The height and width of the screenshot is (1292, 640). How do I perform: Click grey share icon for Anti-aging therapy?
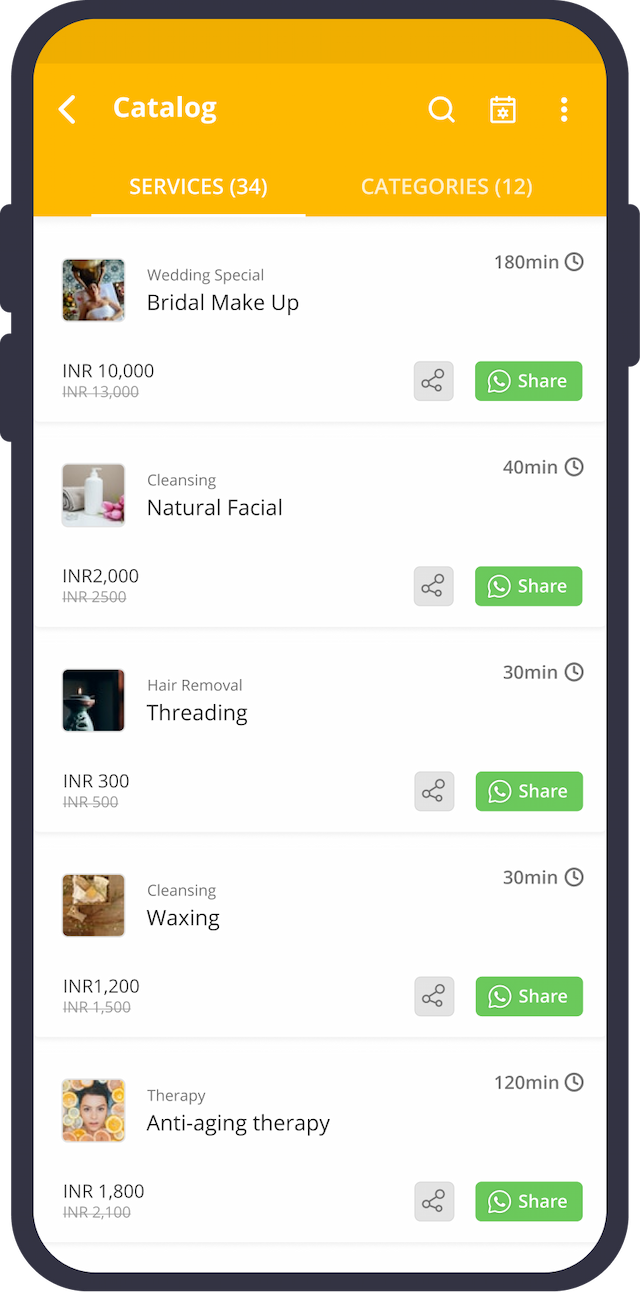click(434, 1201)
